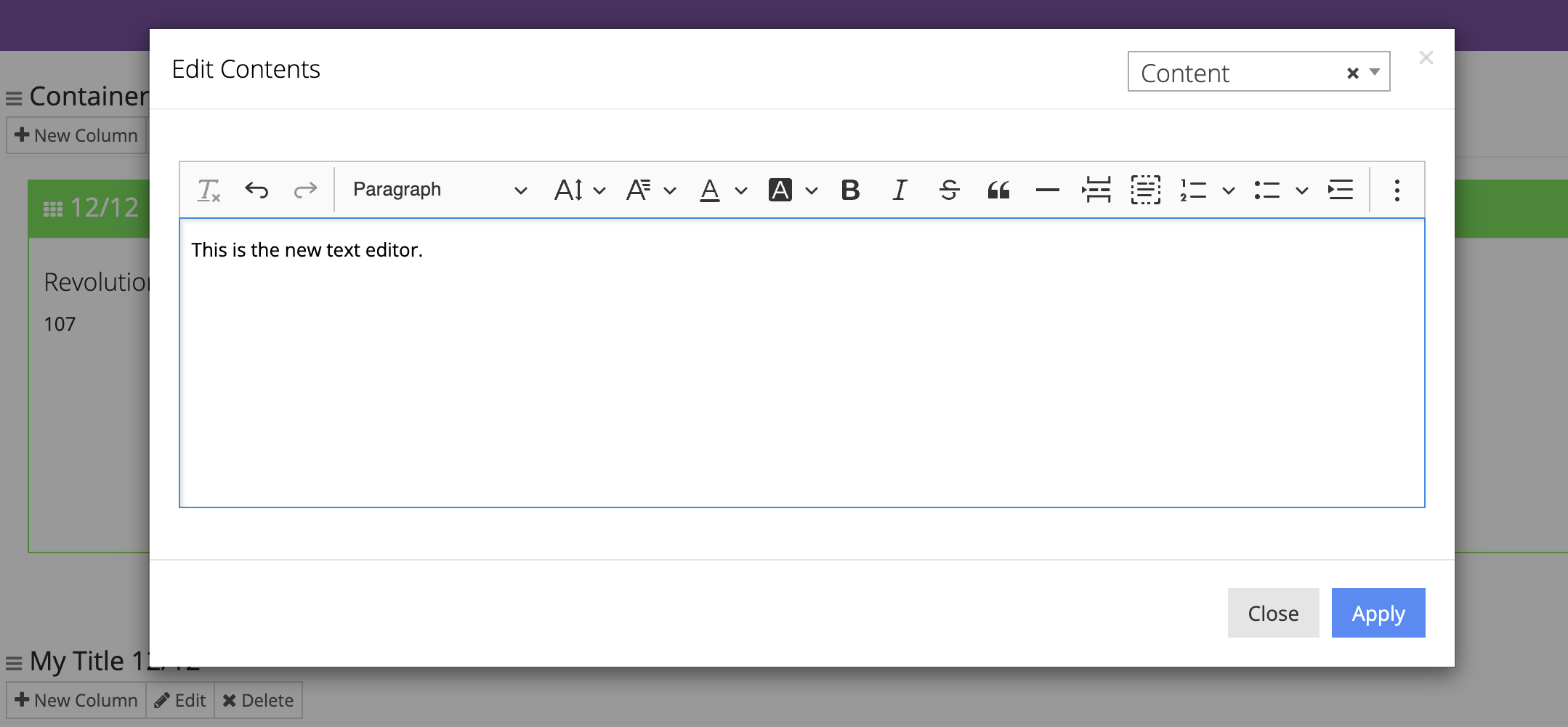Increase indent of the paragraph

1341,190
